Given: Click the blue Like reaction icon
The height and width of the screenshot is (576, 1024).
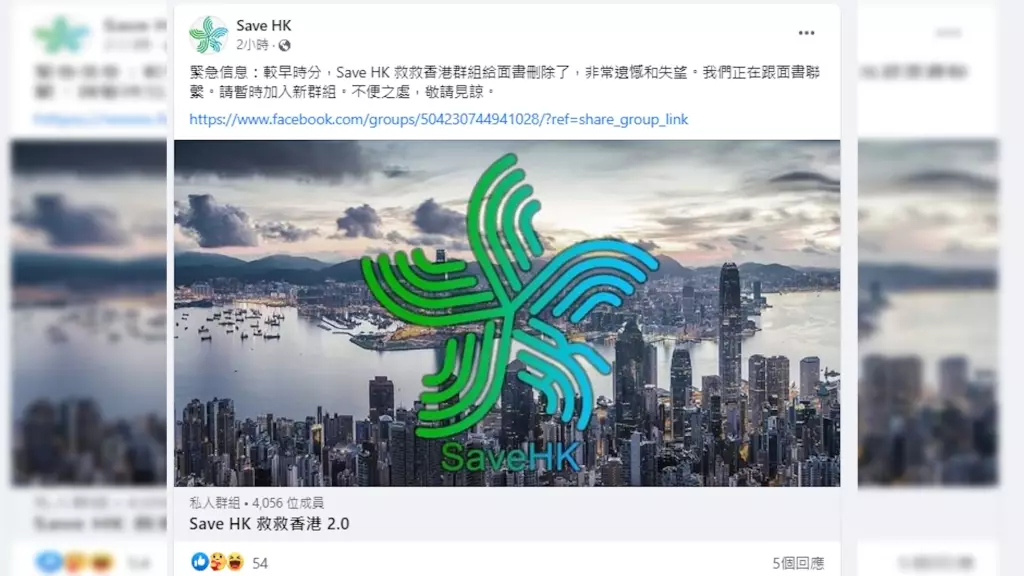Looking at the screenshot, I should [x=200, y=561].
